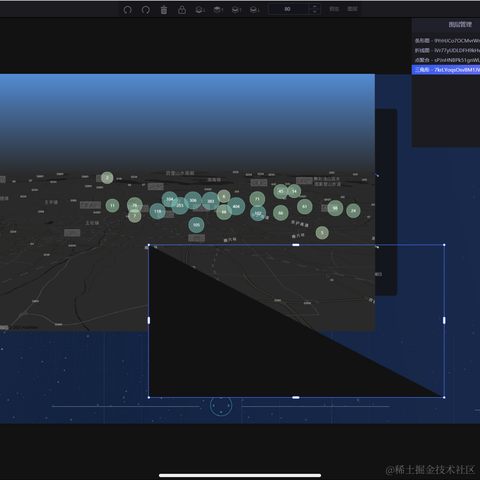Click the 预览 preview button
Viewport: 480px width, 480px height.
pos(334,9)
